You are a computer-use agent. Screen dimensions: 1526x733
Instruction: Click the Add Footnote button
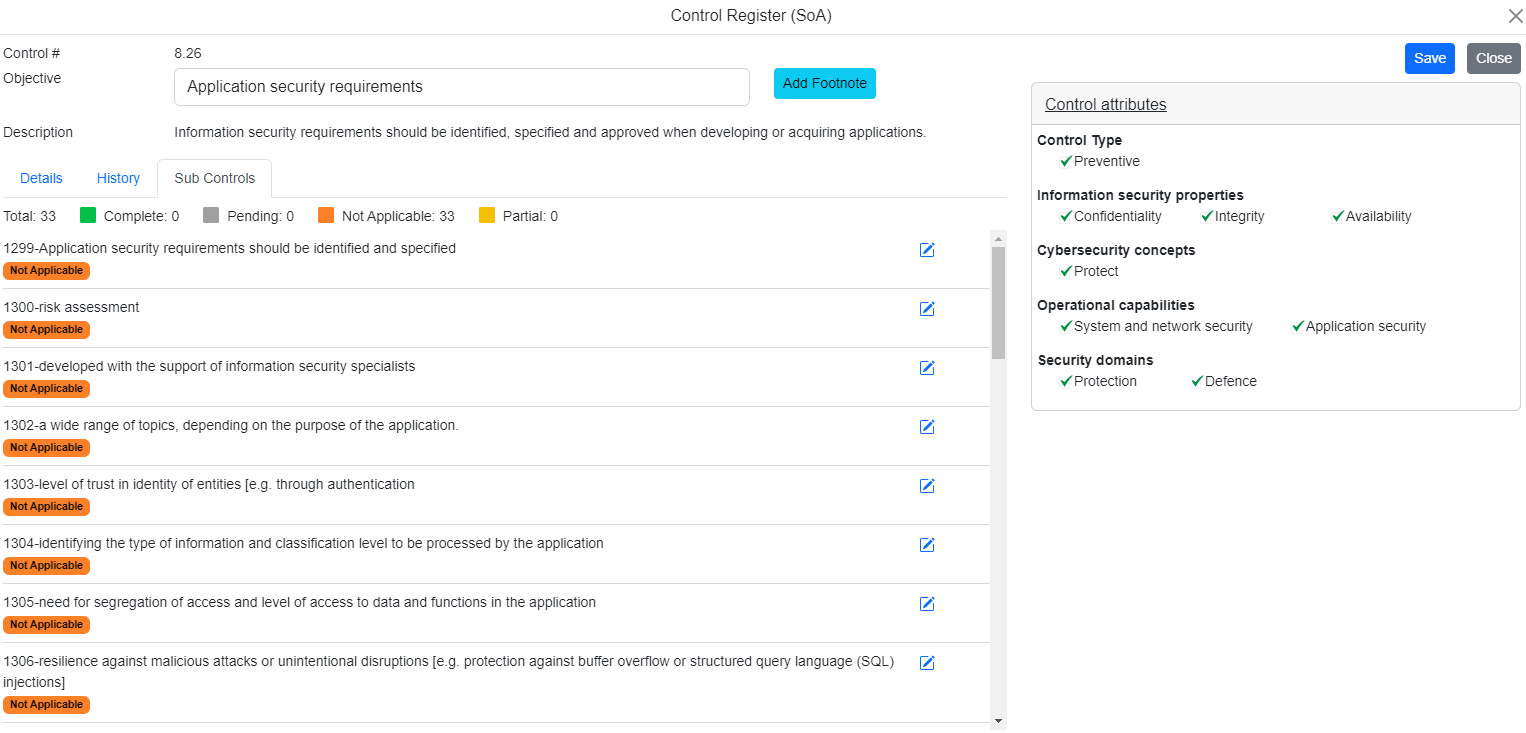pyautogui.click(x=824, y=84)
